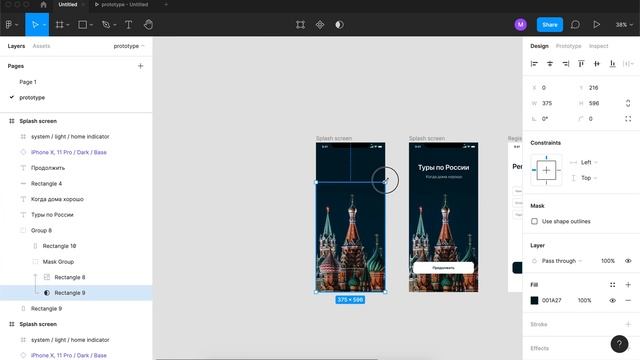This screenshot has height=360, width=640.
Task: Select the Rectangle 8 layer
Action: tap(70, 277)
